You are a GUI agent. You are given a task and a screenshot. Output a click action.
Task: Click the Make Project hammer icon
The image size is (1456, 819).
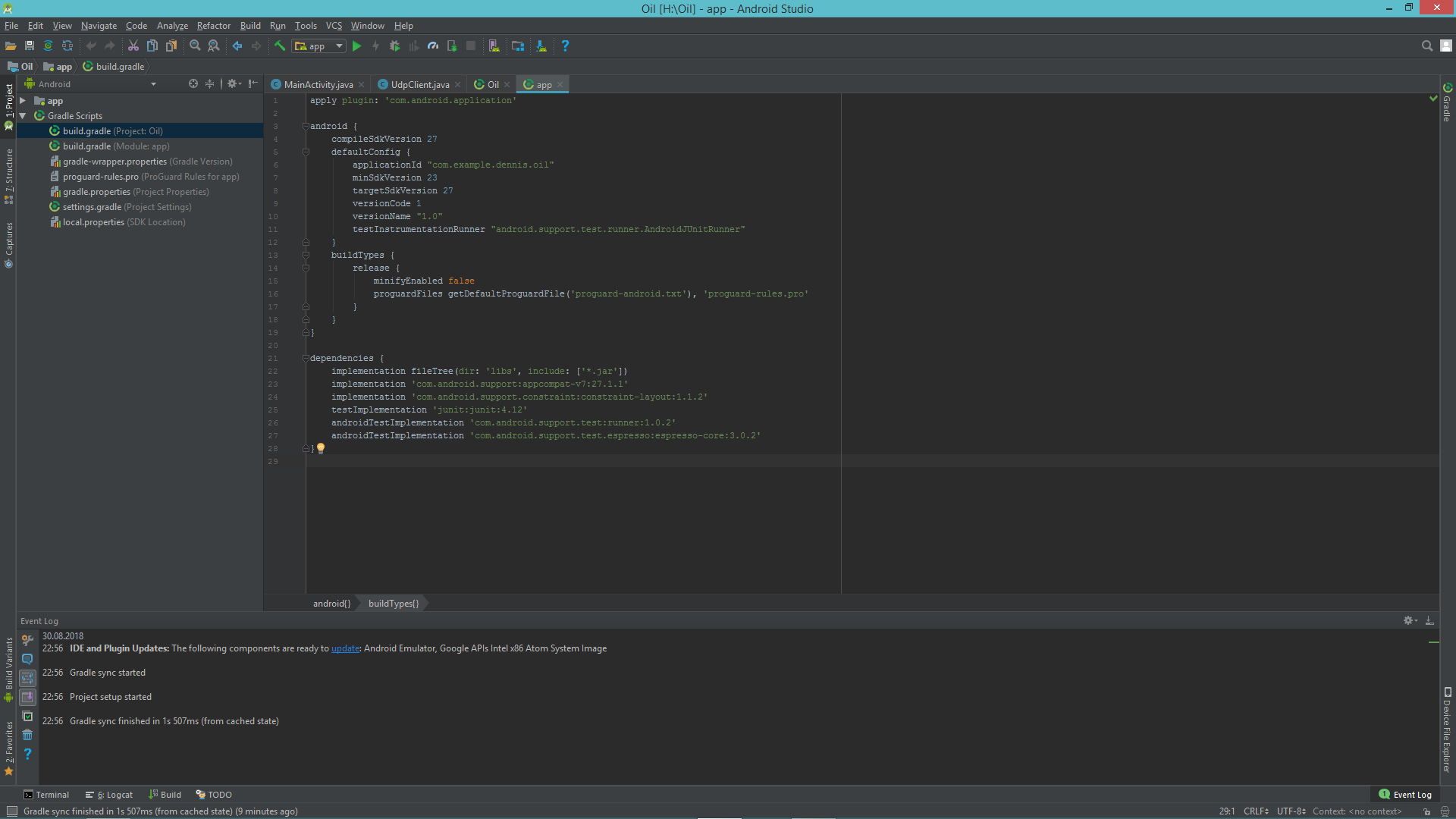point(280,46)
